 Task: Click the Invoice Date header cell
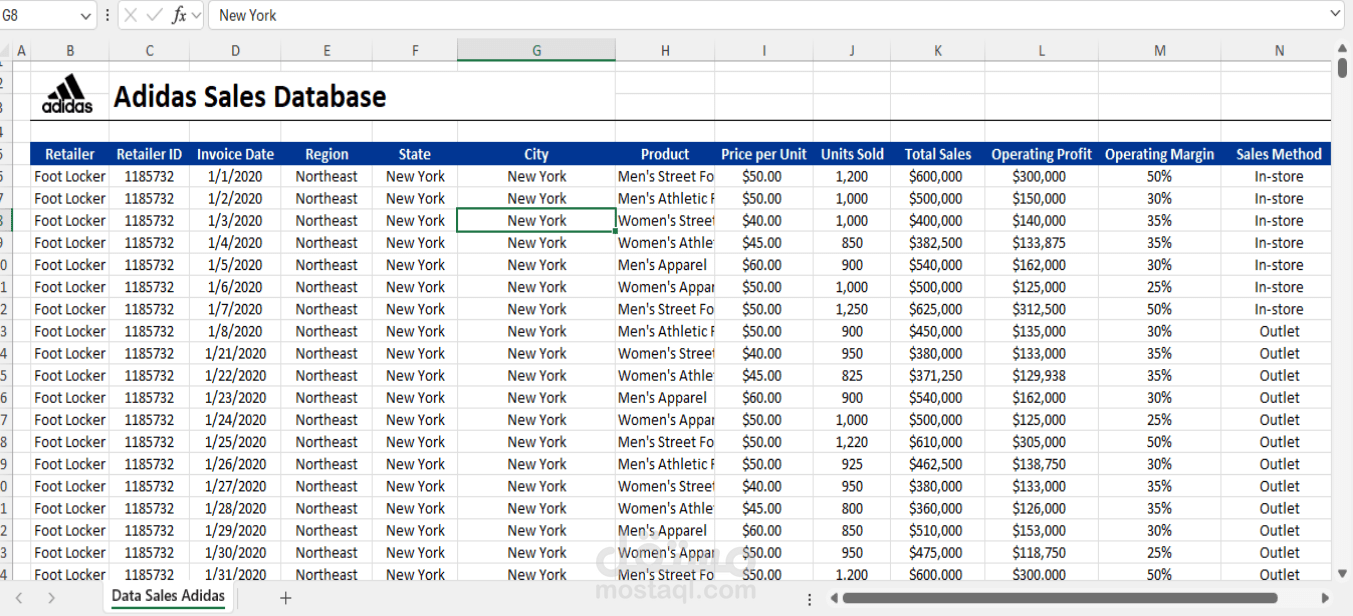(x=235, y=154)
